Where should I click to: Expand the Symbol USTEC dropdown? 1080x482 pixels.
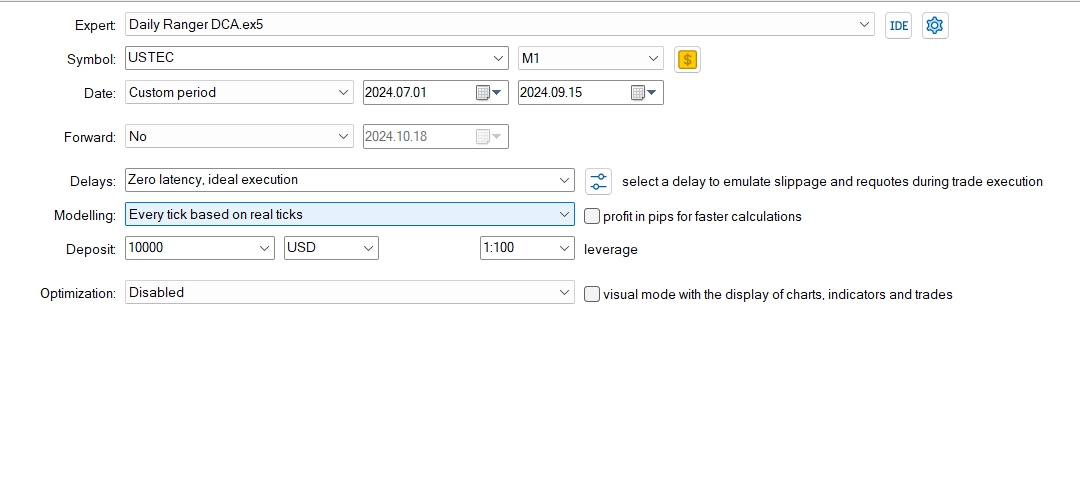[x=499, y=59]
